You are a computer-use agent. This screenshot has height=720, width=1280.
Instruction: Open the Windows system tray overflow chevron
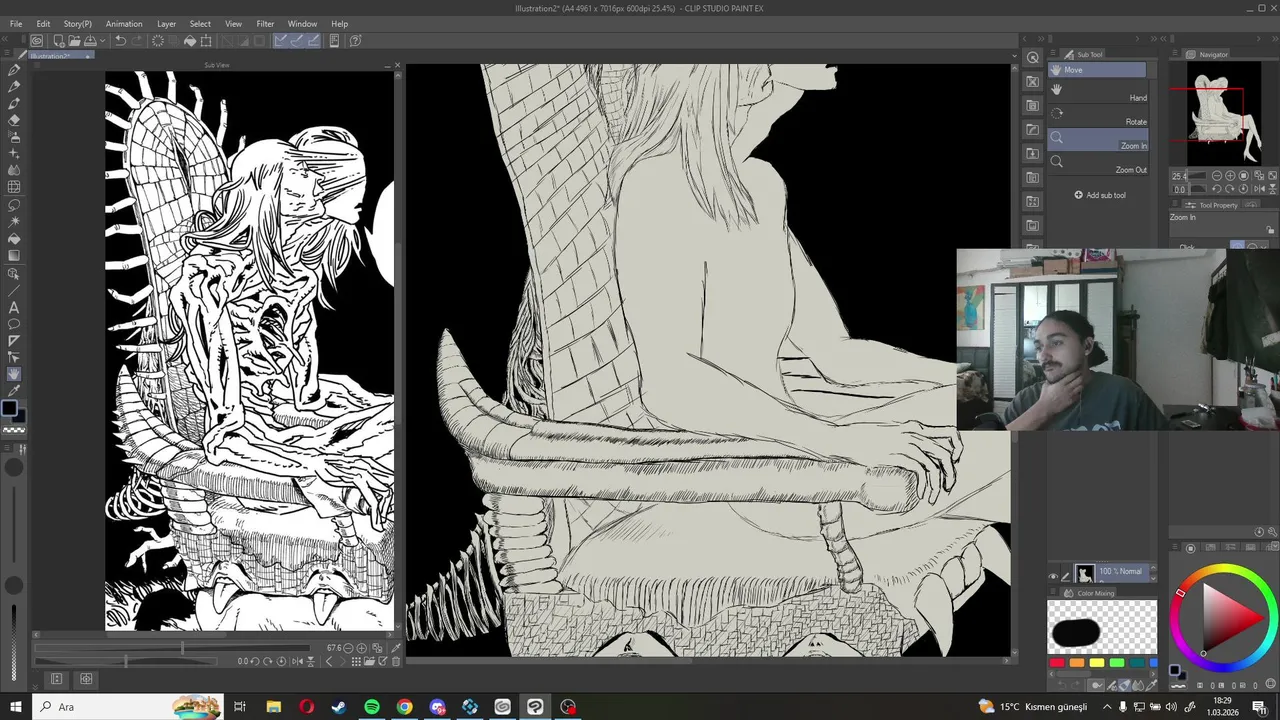[1106, 707]
